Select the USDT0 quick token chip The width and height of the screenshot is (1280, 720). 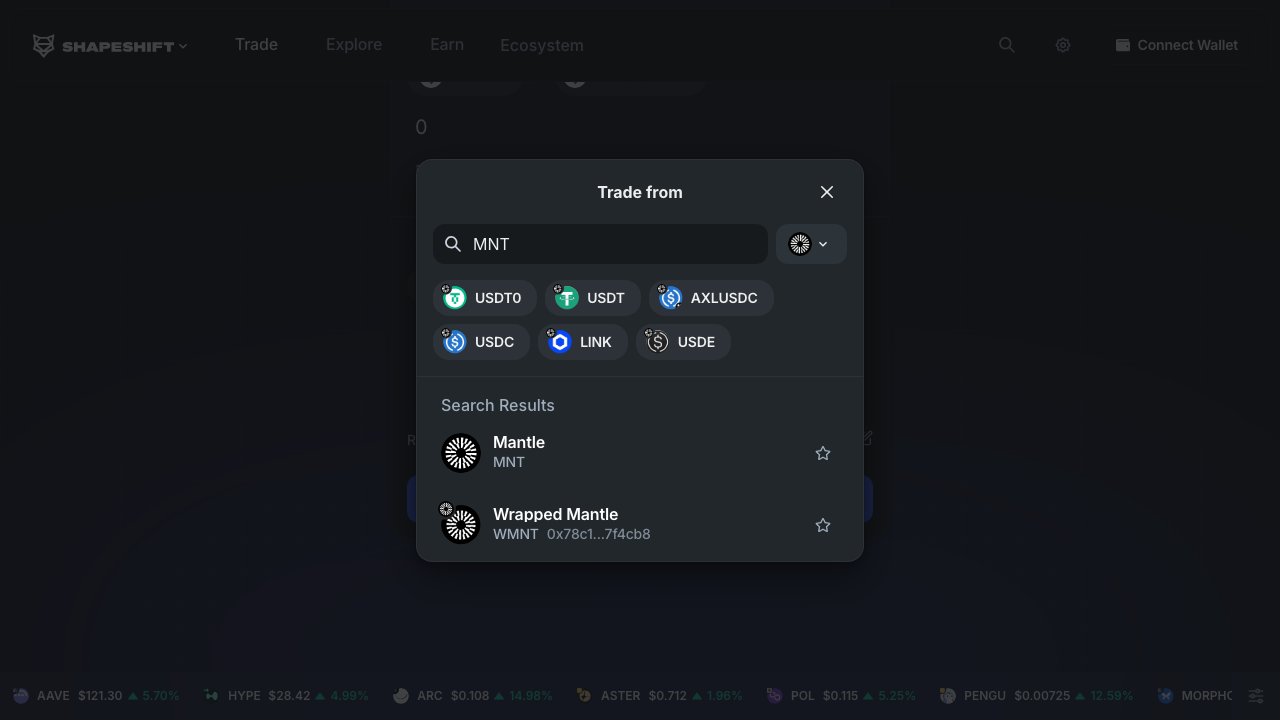pos(485,298)
